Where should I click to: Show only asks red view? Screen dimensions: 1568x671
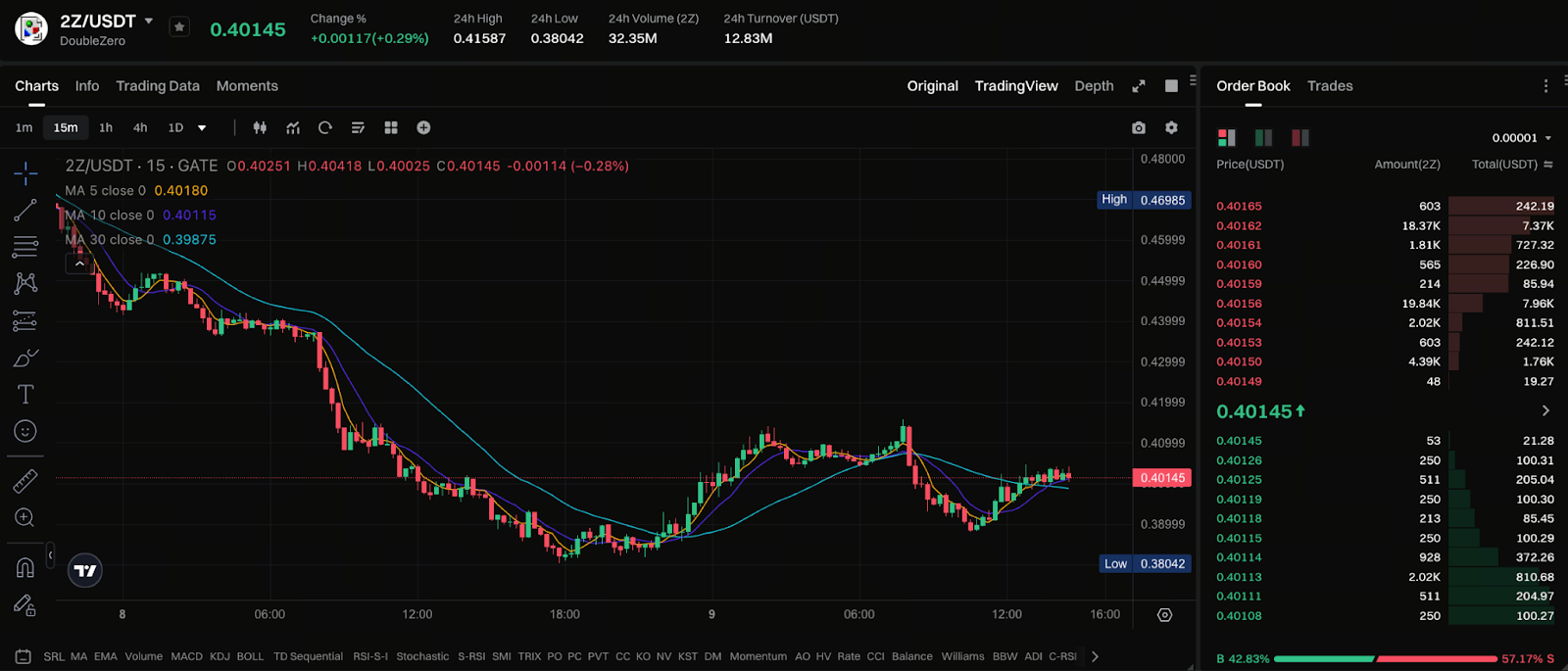click(x=1300, y=138)
